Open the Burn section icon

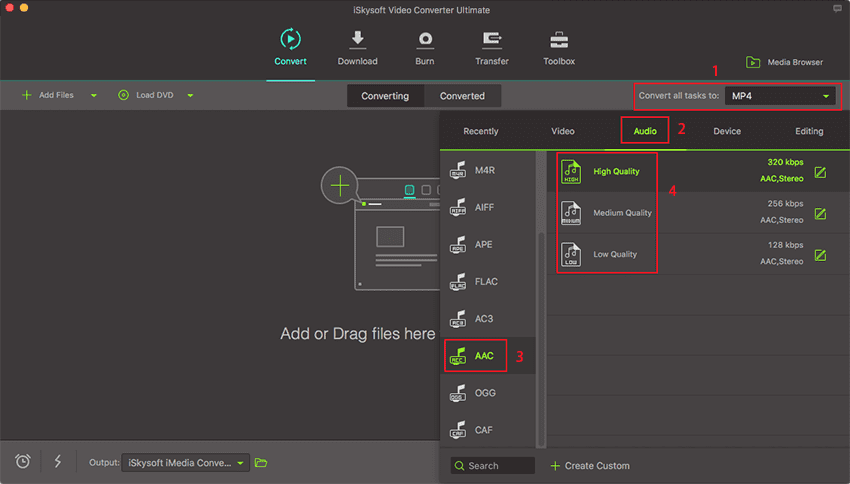point(425,40)
